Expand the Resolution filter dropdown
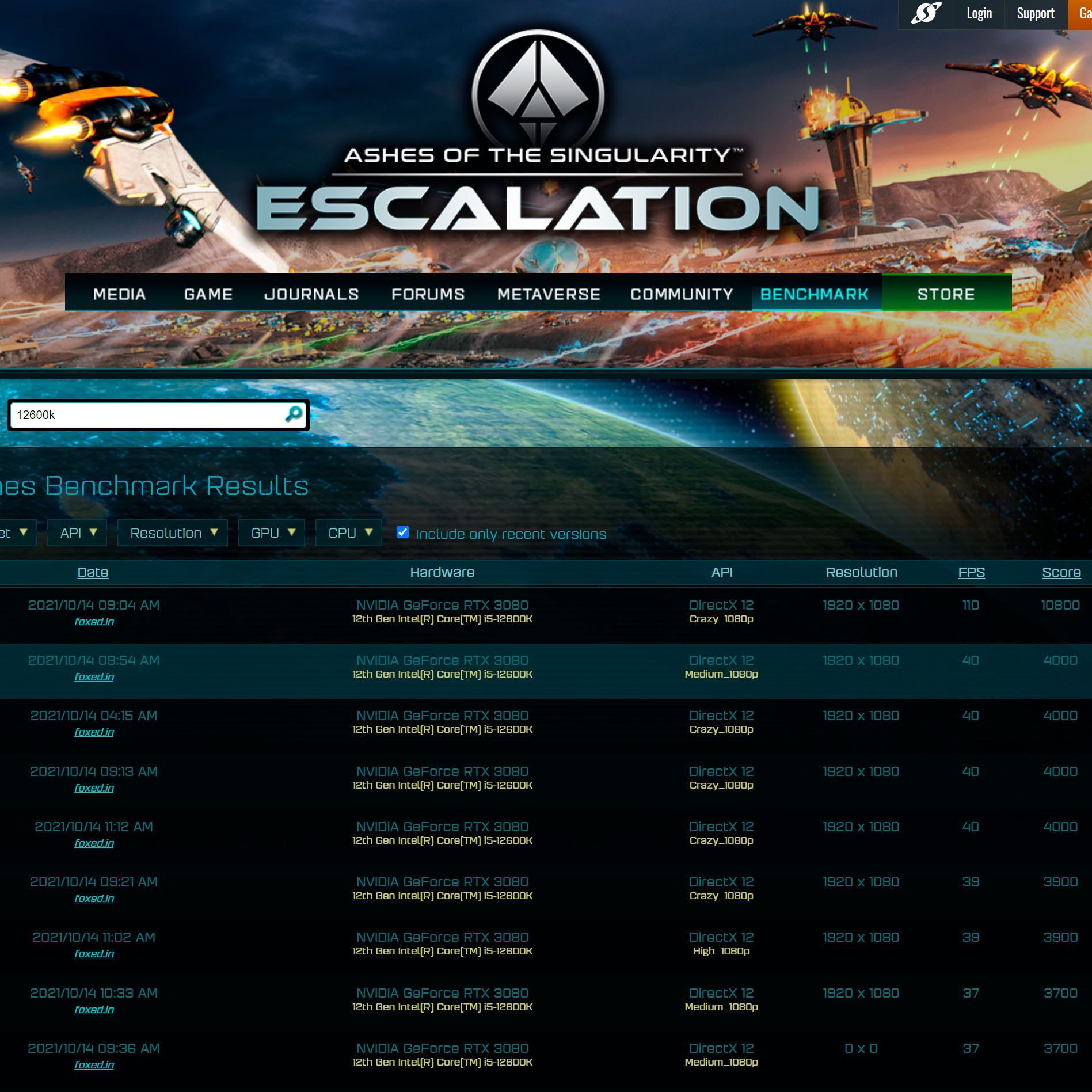 [x=173, y=533]
